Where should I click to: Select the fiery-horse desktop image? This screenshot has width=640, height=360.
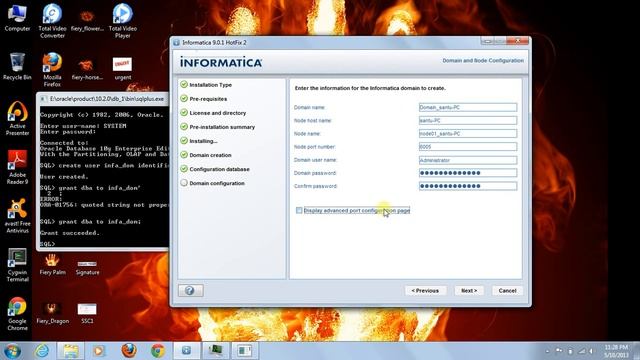click(x=87, y=69)
